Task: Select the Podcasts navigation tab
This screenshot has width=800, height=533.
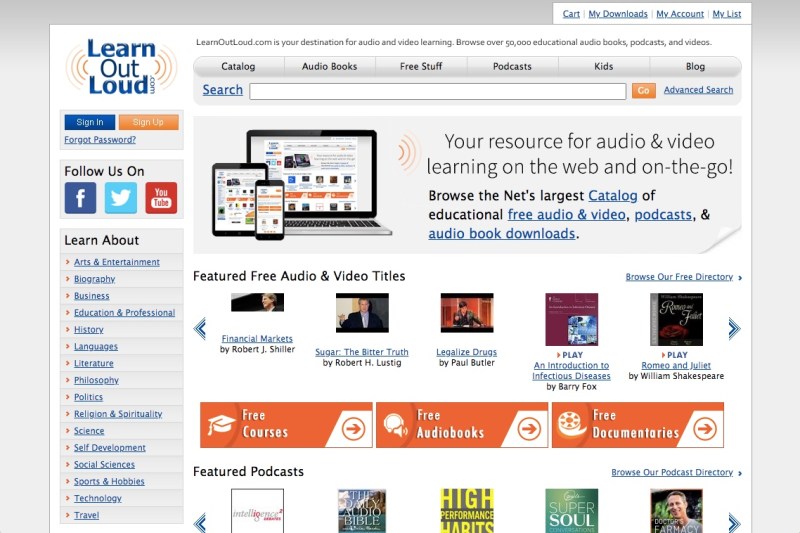Action: [x=512, y=66]
